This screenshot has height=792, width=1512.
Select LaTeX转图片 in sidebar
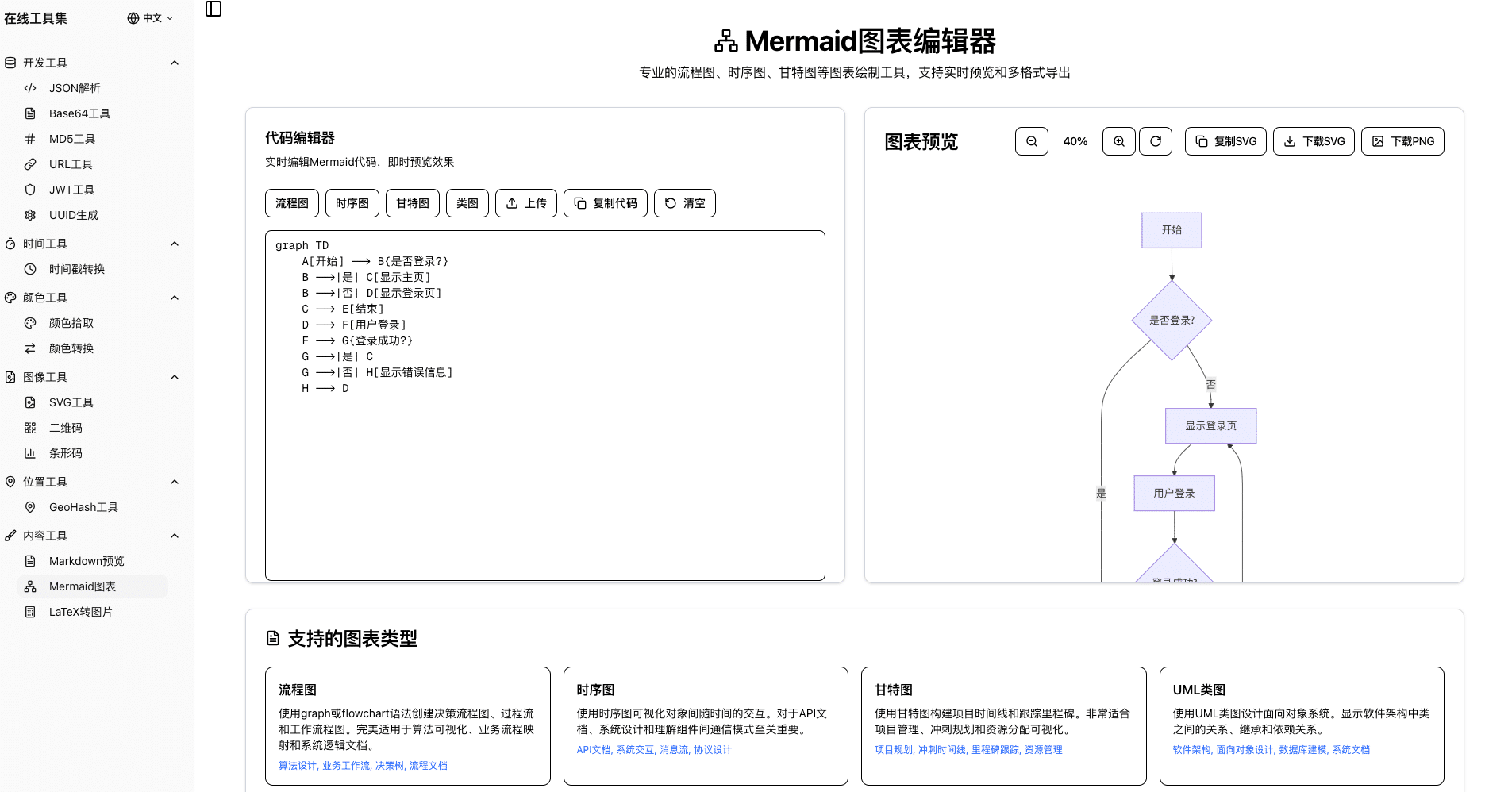pos(82,612)
